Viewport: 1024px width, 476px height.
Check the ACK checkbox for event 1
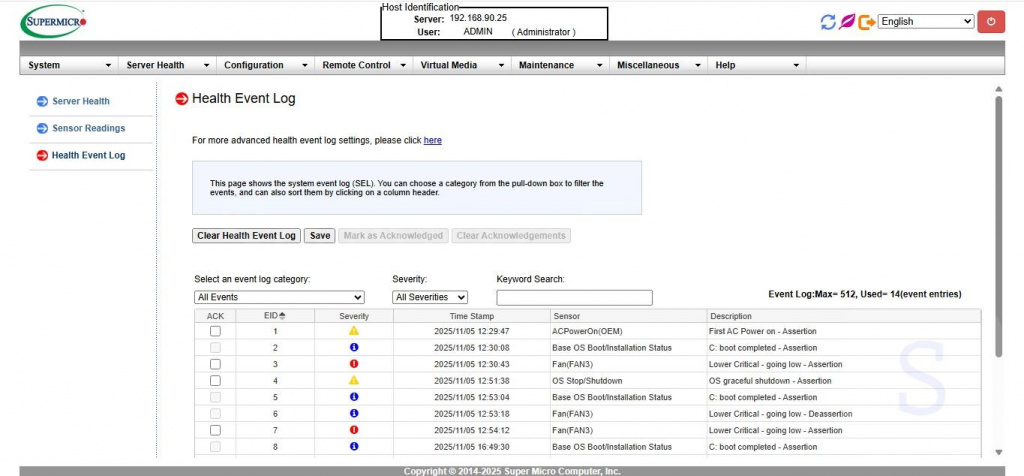tap(215, 331)
